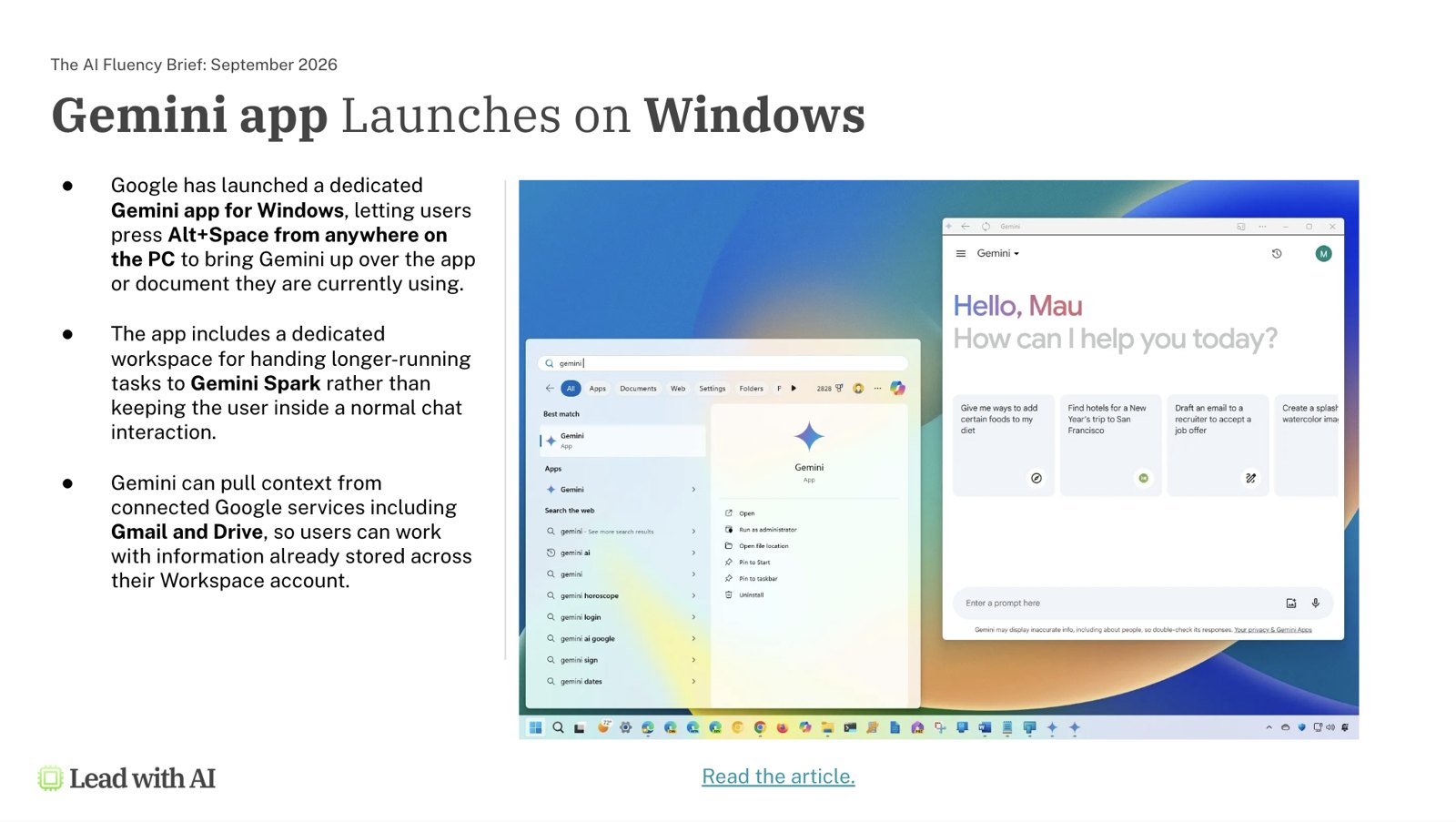Switch to the 'Apps' search filter tab

click(597, 389)
